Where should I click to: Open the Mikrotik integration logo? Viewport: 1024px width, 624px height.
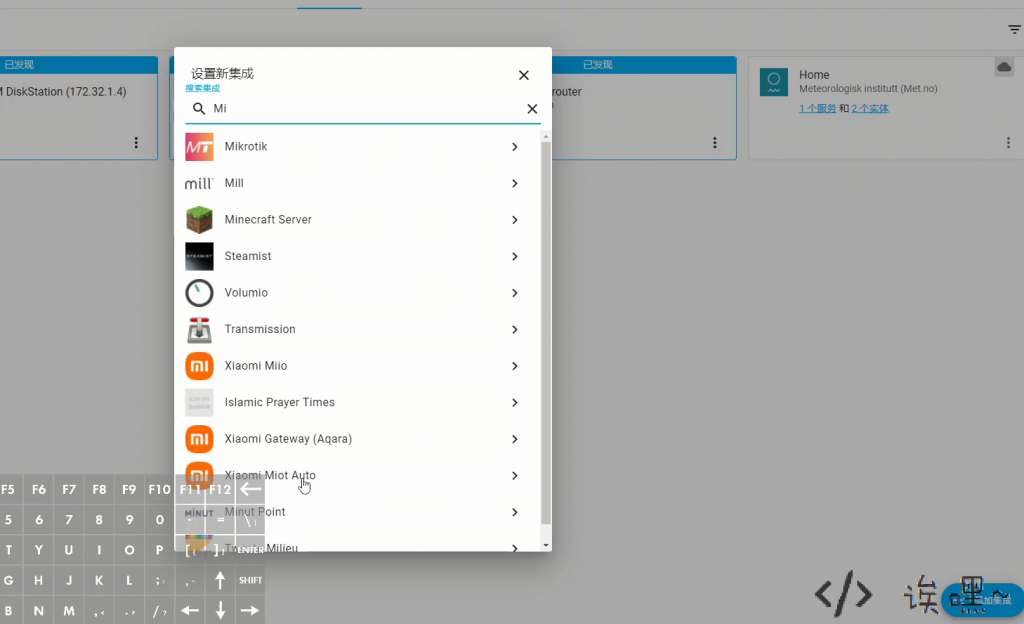point(199,147)
